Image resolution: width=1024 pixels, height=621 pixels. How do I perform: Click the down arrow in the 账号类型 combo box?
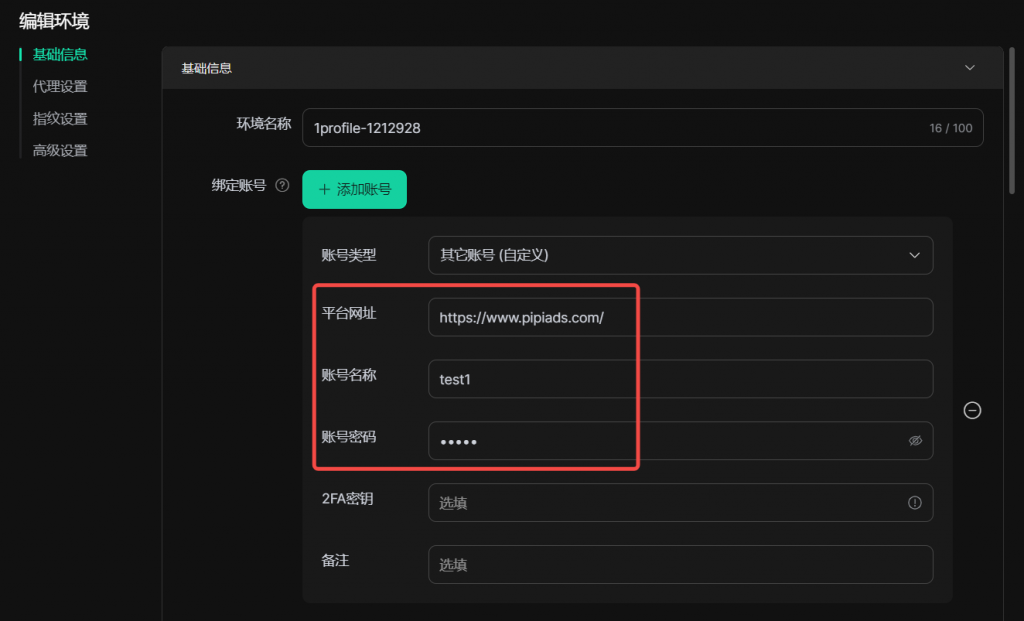[914, 255]
